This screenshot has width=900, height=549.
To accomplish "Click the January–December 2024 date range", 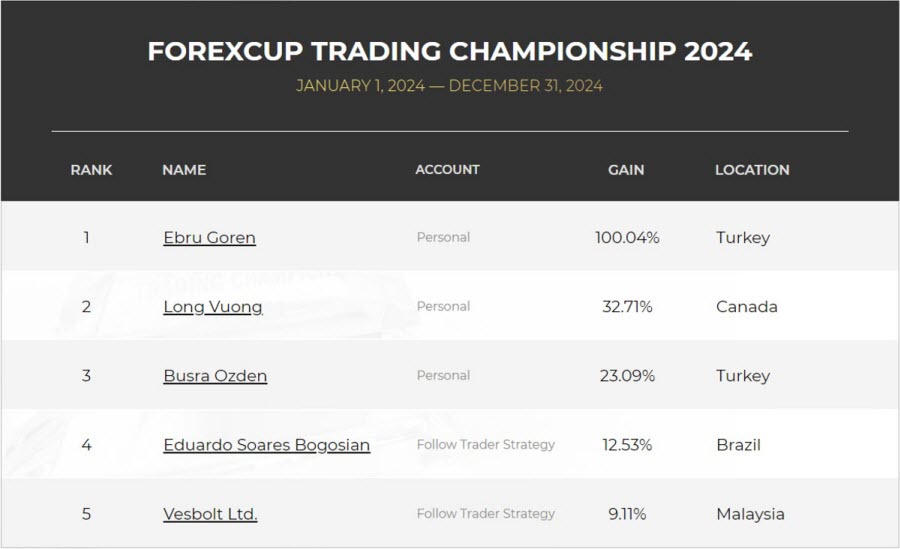I will (449, 86).
